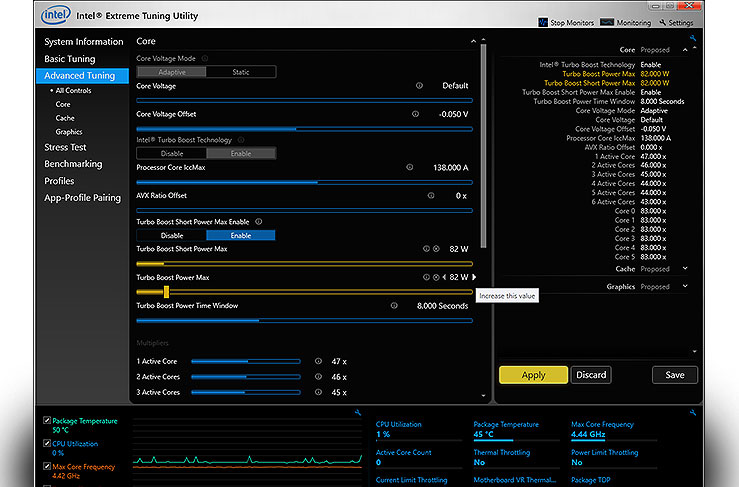The height and width of the screenshot is (487, 739).
Task: Click the scroll-down arrow of tuning panel
Action: tap(483, 396)
